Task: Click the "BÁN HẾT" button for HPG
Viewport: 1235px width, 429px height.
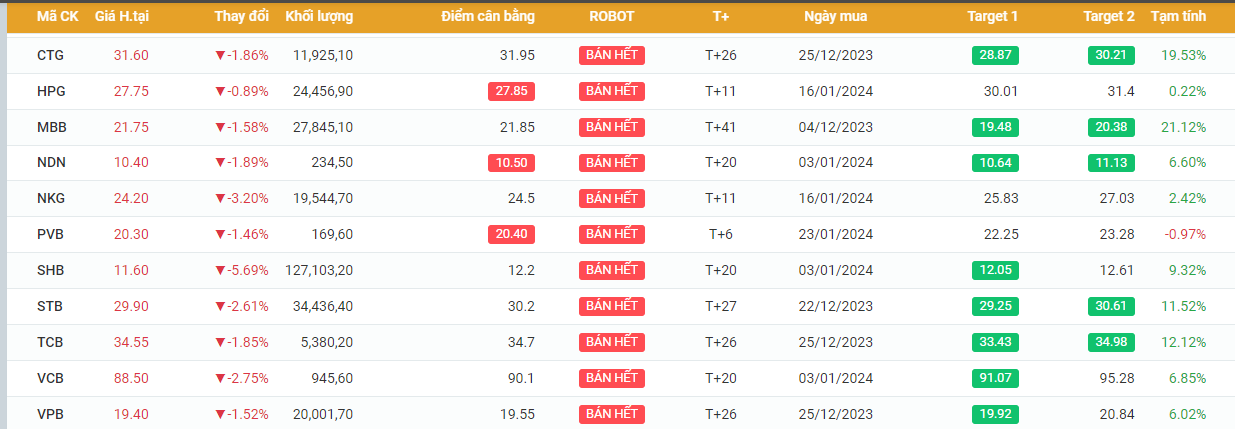Action: coord(612,91)
